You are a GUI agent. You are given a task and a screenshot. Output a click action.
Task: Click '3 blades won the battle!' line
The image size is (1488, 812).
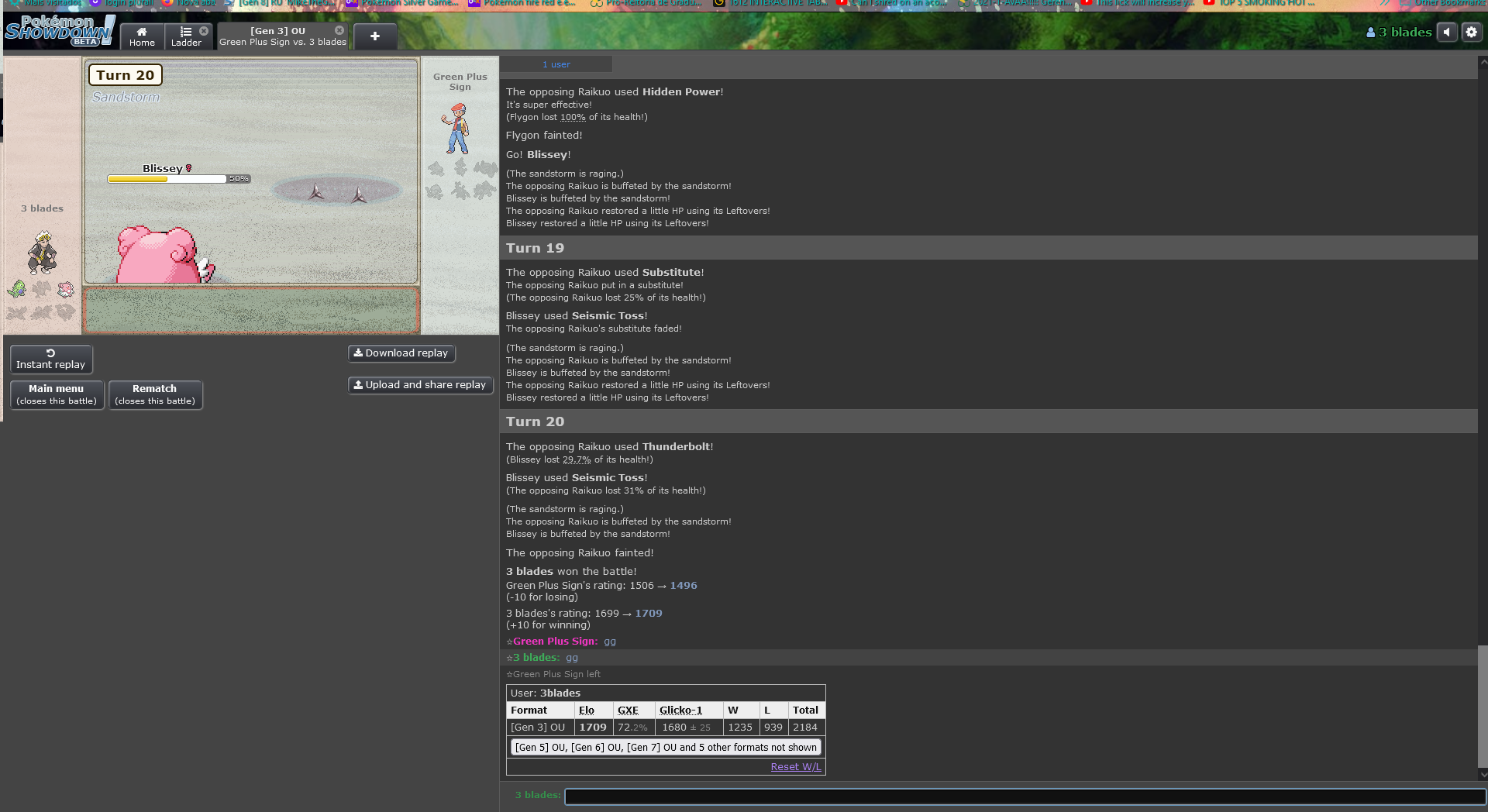point(571,572)
